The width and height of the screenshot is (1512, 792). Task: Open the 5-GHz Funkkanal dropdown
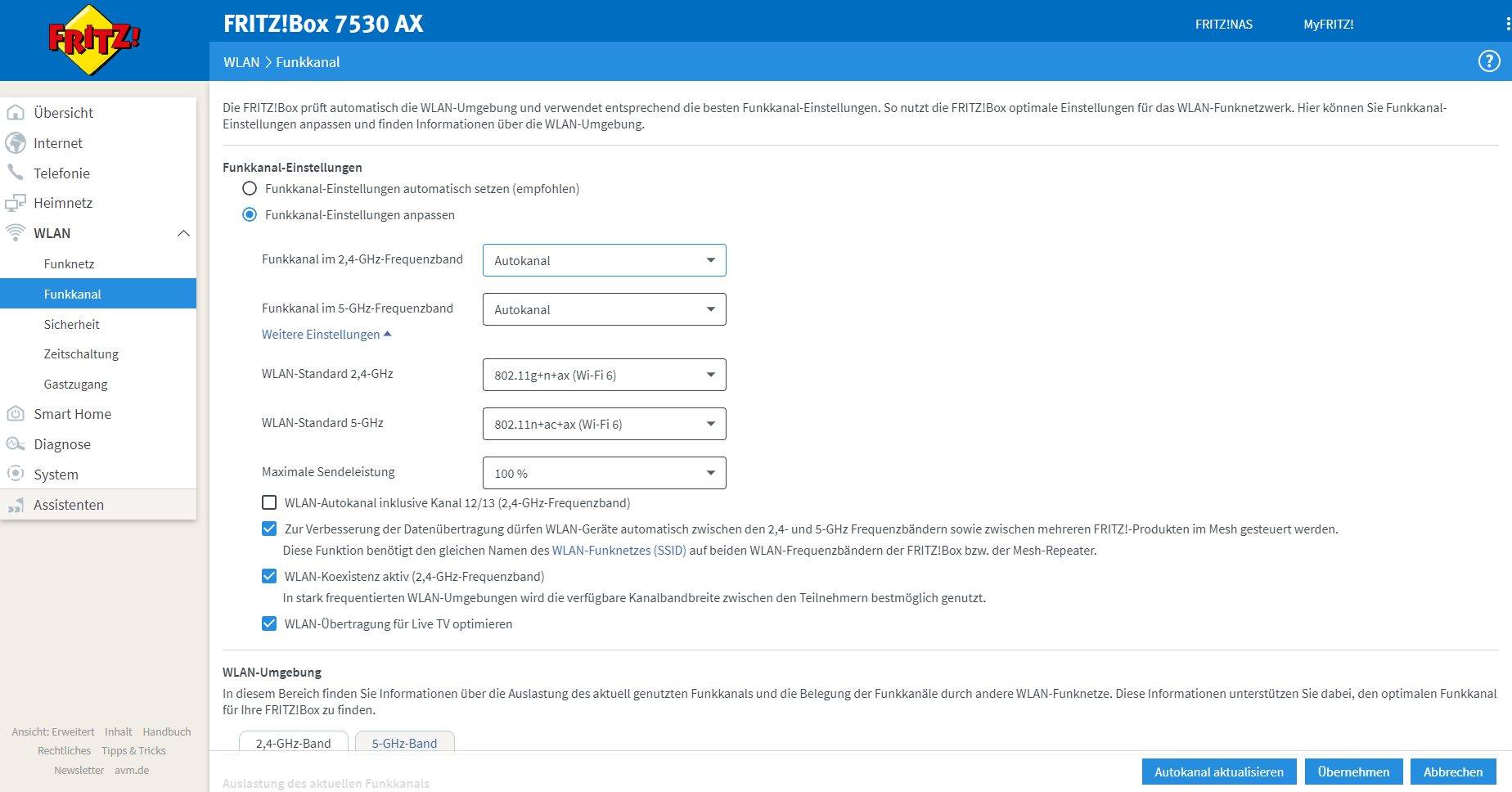pyautogui.click(x=605, y=309)
